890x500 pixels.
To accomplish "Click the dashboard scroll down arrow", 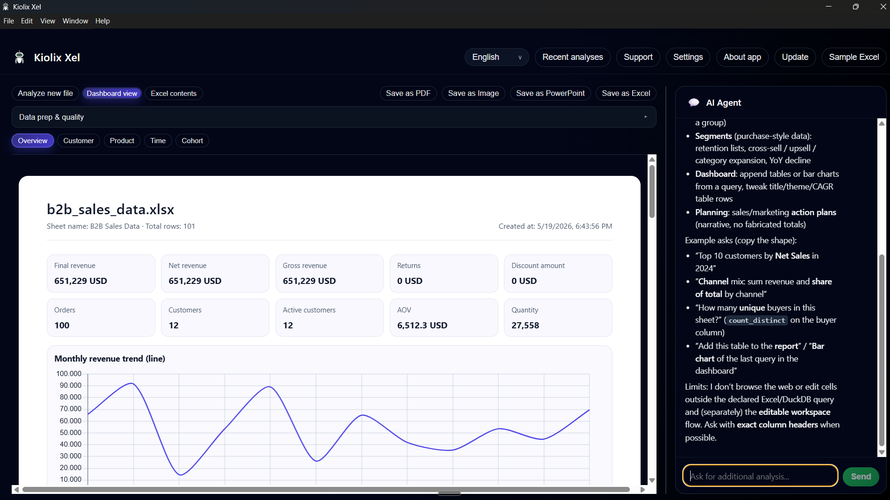I will click(x=652, y=480).
